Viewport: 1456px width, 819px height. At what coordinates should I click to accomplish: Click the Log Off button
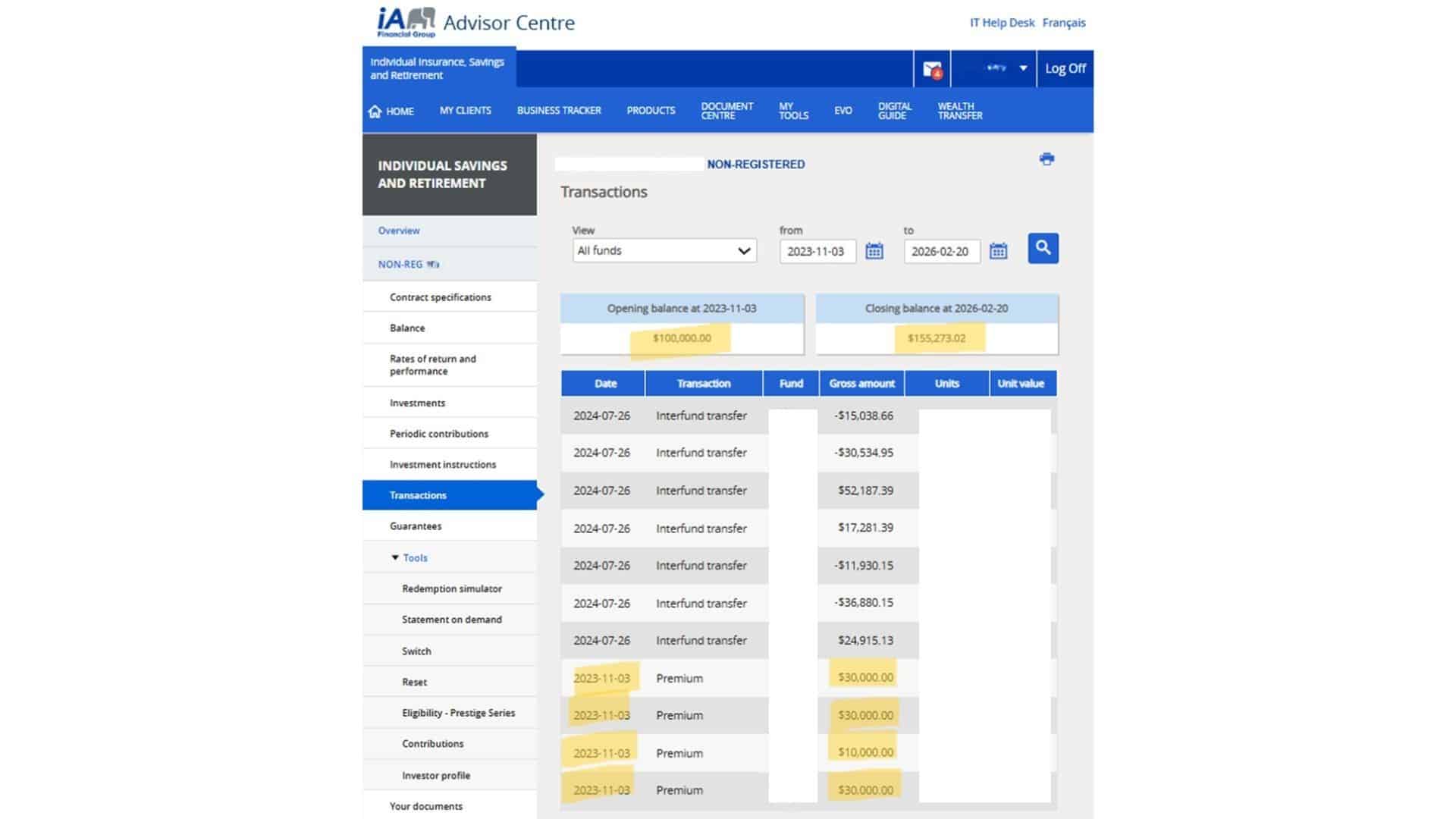click(1065, 68)
